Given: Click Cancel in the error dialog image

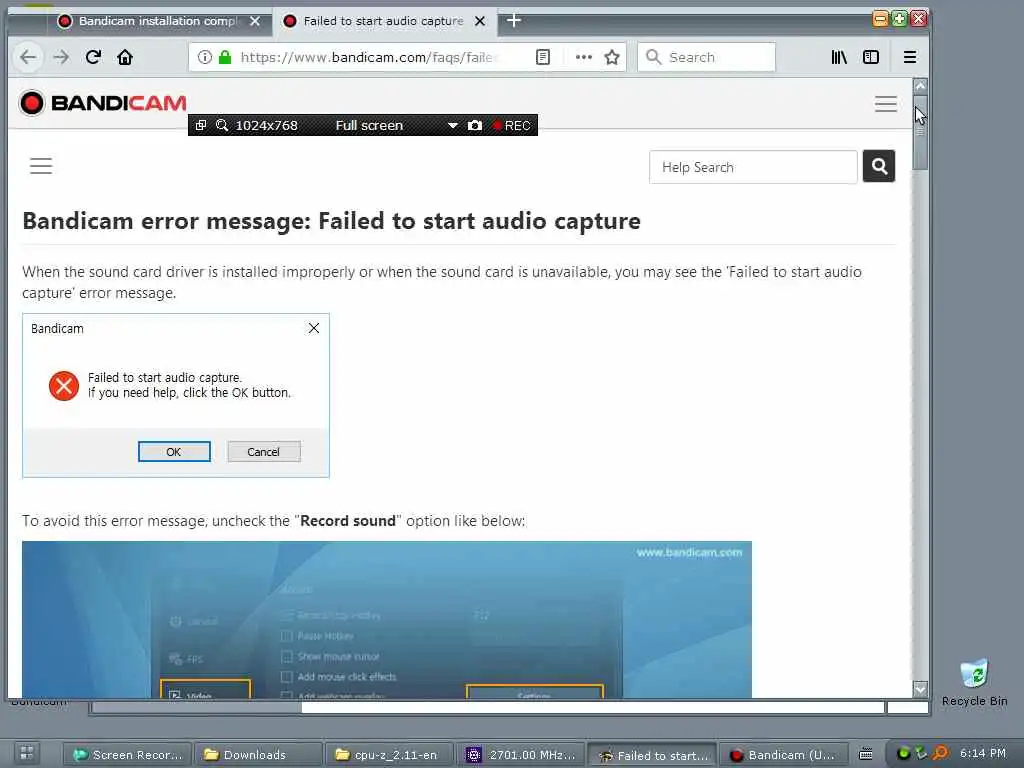Looking at the screenshot, I should 263,452.
